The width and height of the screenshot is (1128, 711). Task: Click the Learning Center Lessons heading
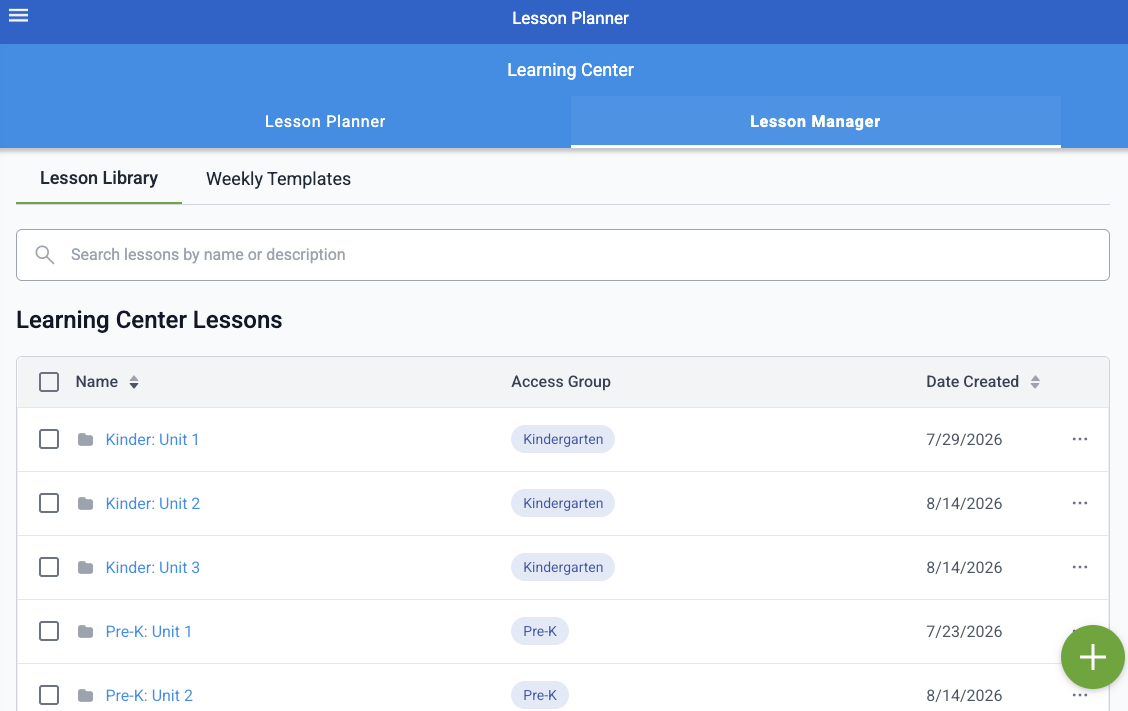tap(149, 320)
